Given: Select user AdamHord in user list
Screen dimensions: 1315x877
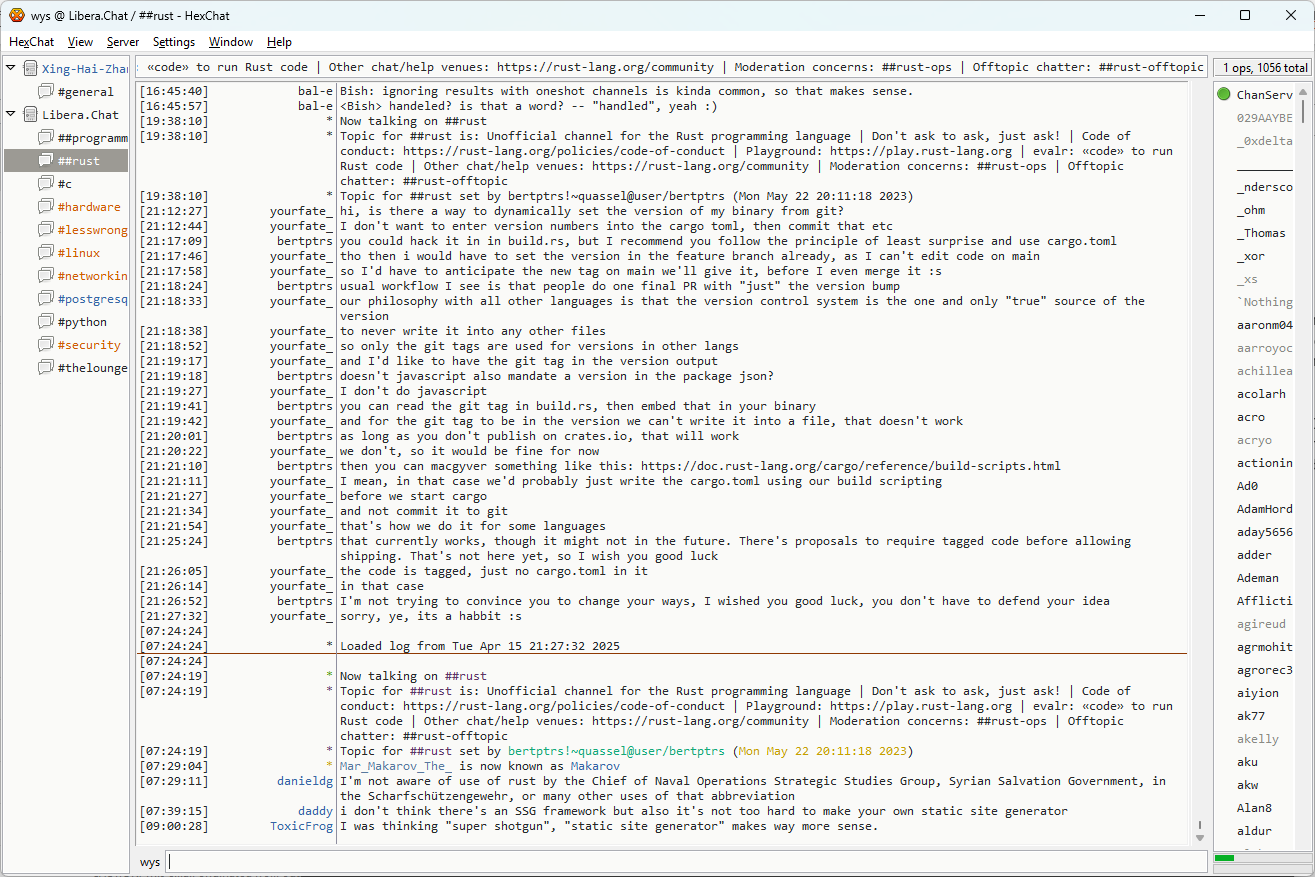Looking at the screenshot, I should pos(1264,509).
